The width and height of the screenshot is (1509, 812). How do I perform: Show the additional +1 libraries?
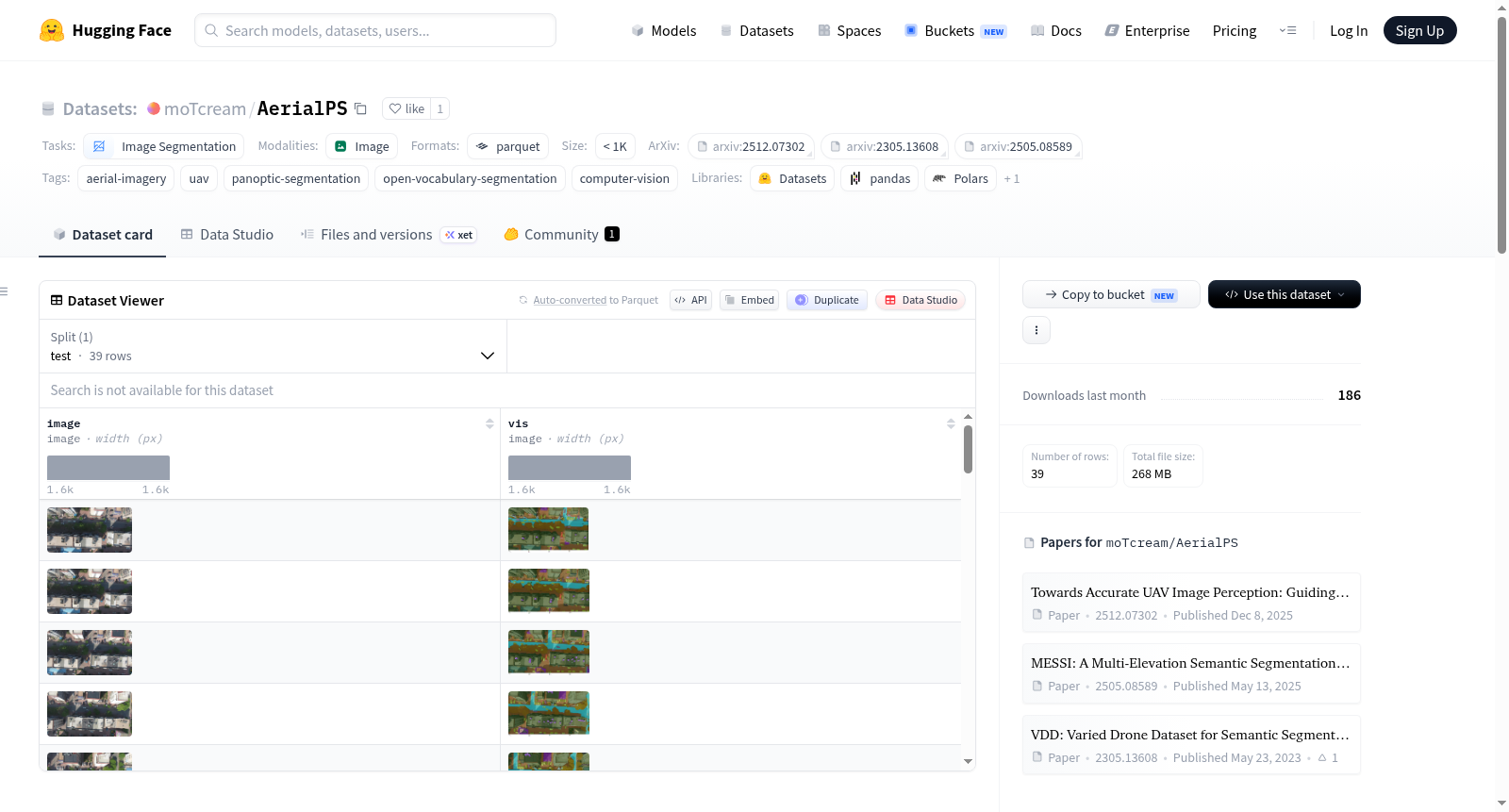pos(1012,178)
